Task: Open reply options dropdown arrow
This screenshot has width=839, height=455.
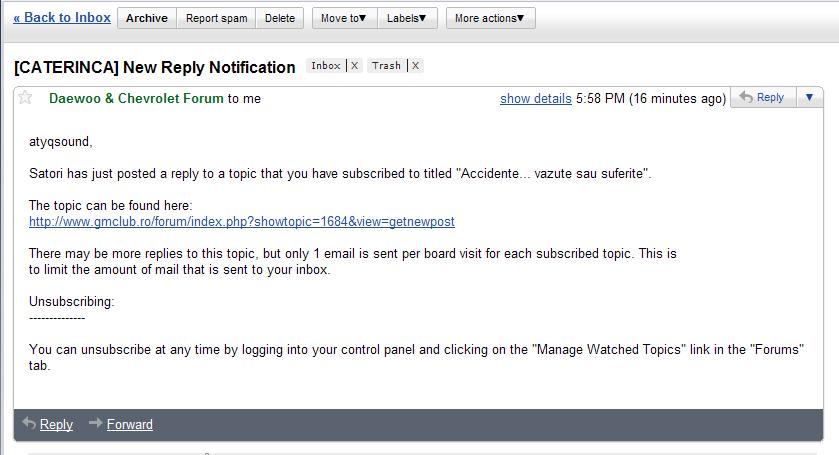Action: tap(810, 97)
